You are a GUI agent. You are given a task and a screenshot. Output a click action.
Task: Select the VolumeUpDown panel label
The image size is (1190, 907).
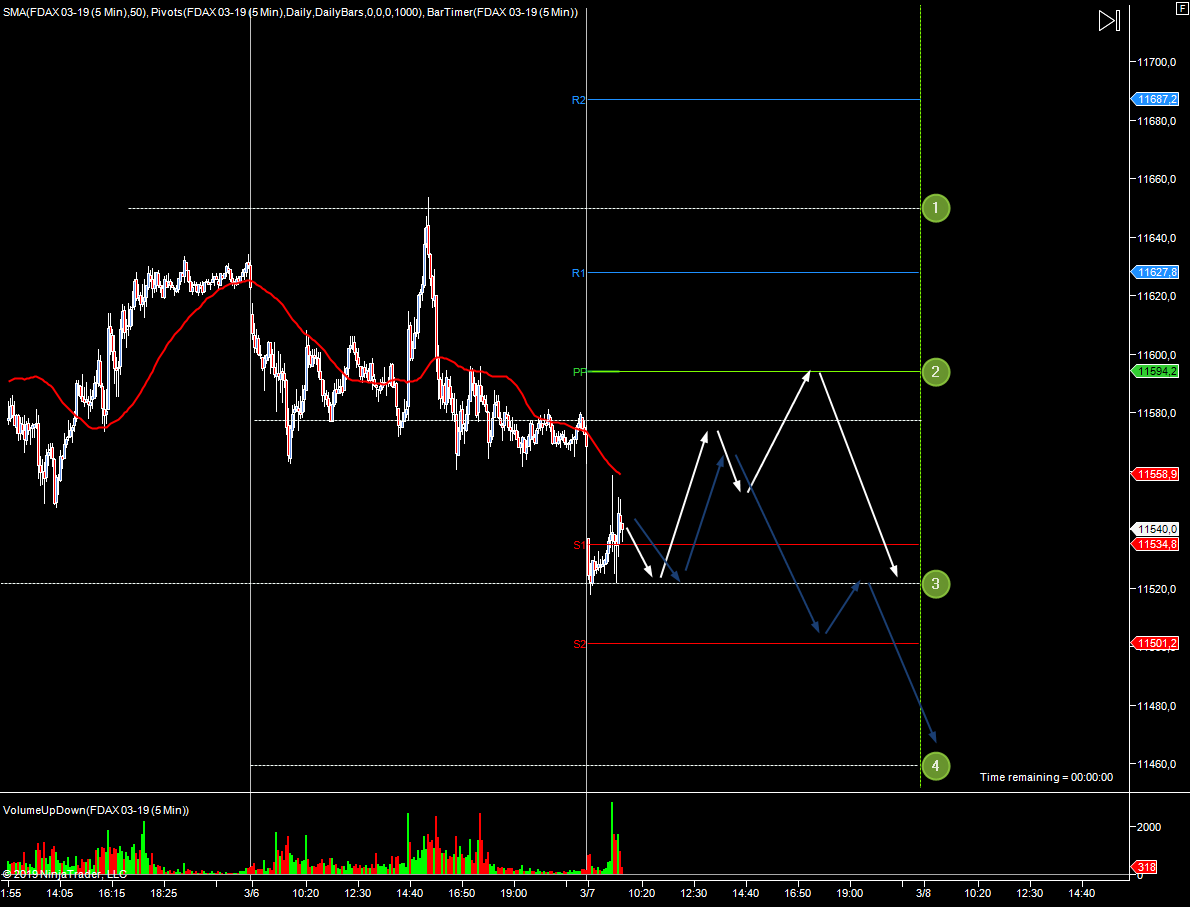pos(96,810)
